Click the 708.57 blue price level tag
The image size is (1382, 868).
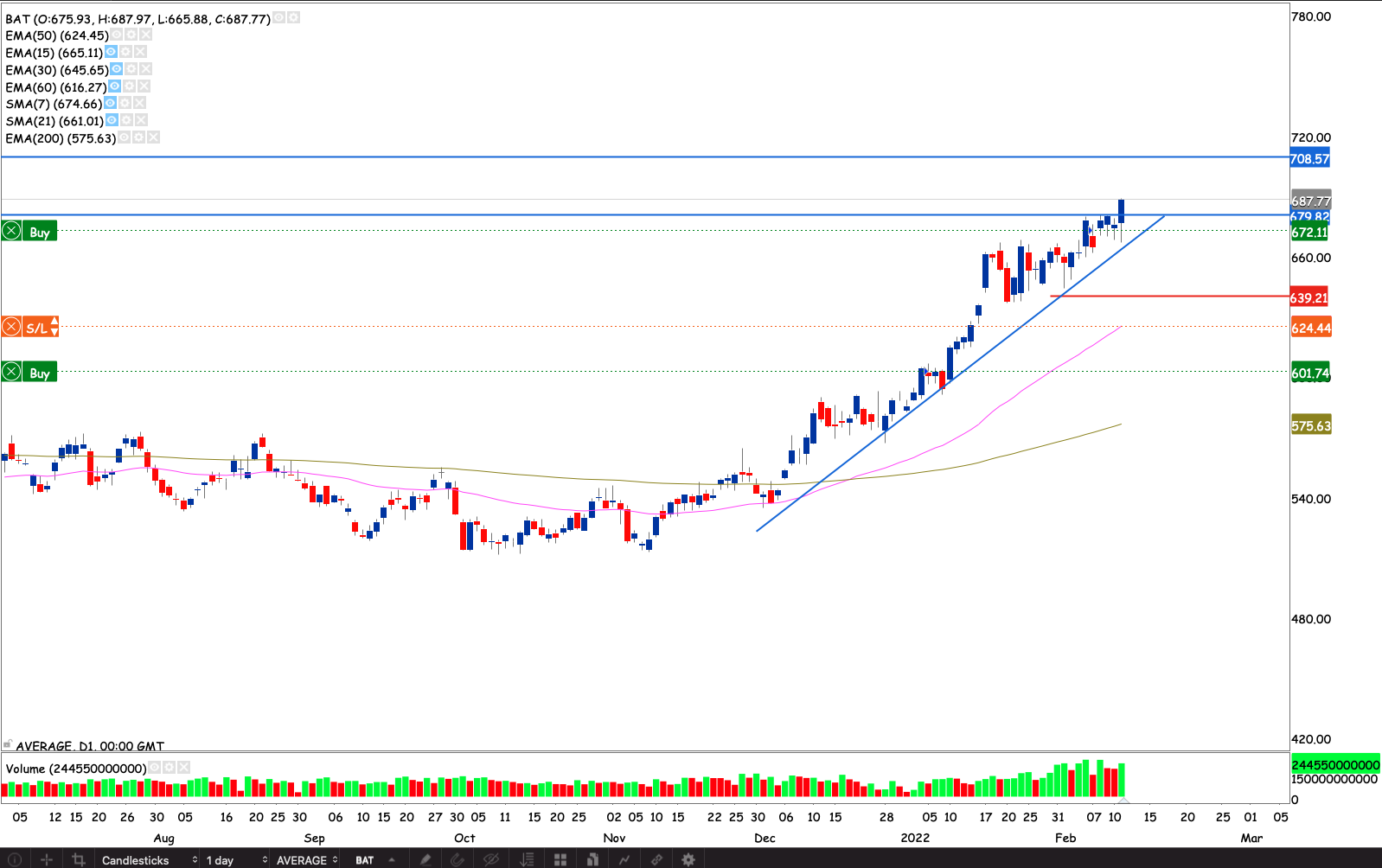1309,158
